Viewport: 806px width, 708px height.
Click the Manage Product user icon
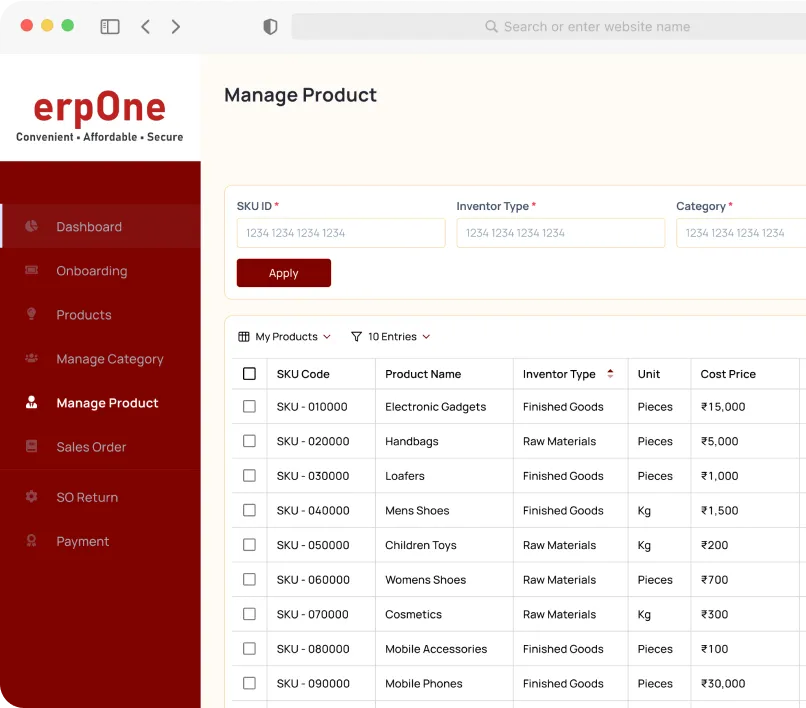point(31,402)
